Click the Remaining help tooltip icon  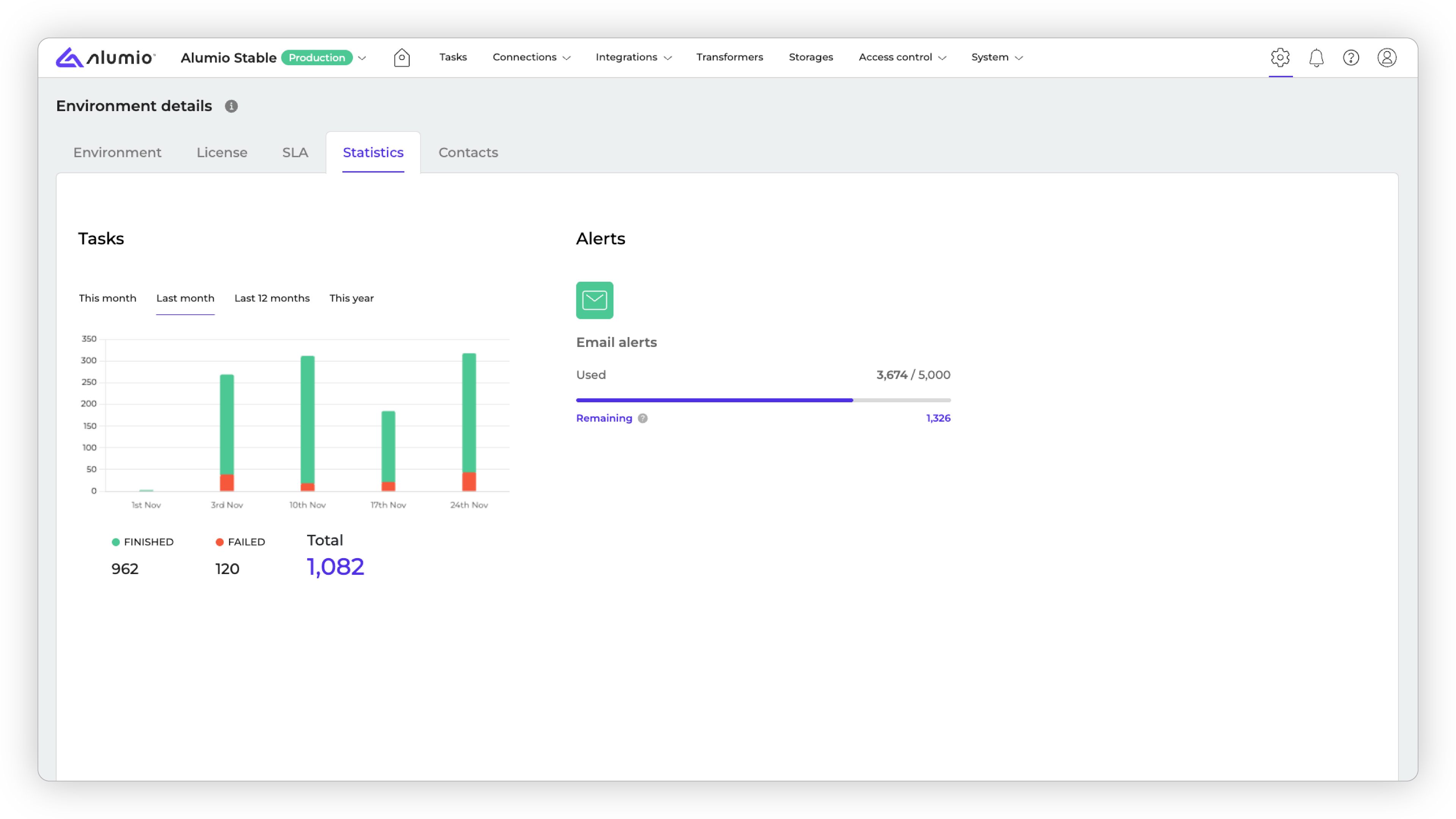(643, 418)
